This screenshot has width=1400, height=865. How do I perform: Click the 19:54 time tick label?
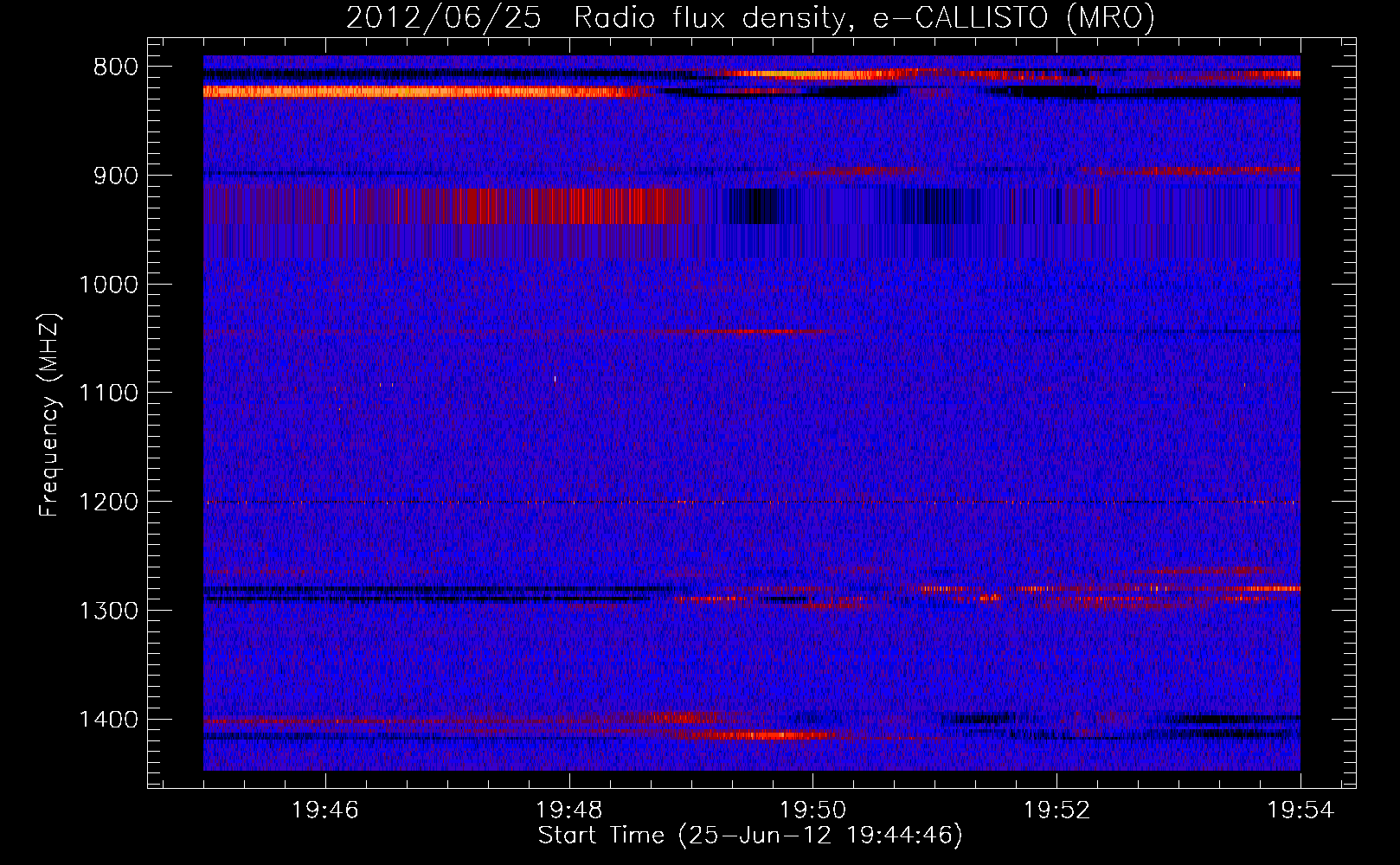point(1300,811)
